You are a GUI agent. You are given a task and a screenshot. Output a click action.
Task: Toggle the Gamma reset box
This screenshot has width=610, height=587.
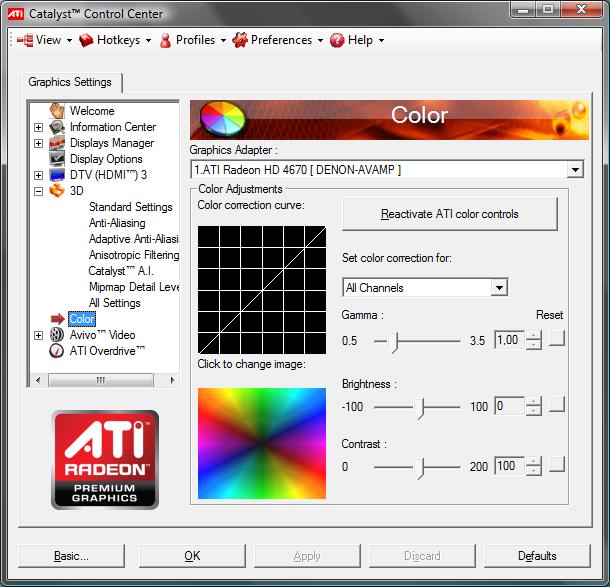(x=557, y=341)
